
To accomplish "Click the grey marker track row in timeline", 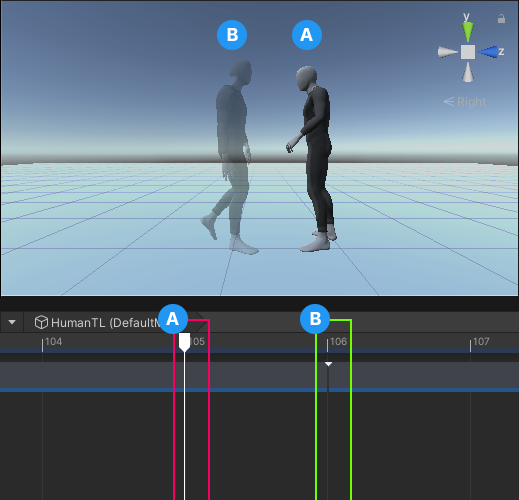I will 259,375.
